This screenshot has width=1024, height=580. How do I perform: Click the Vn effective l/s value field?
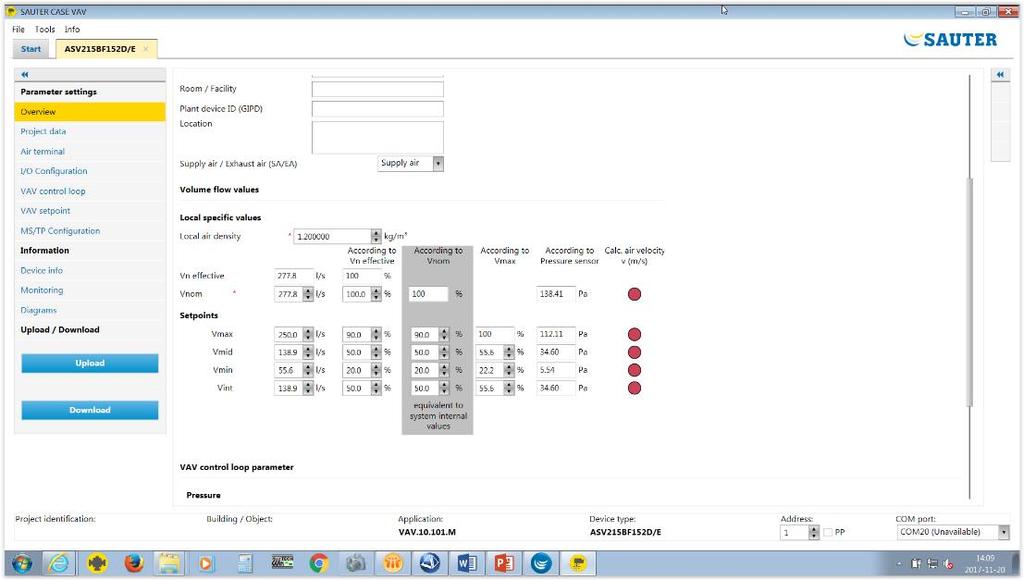click(x=293, y=276)
